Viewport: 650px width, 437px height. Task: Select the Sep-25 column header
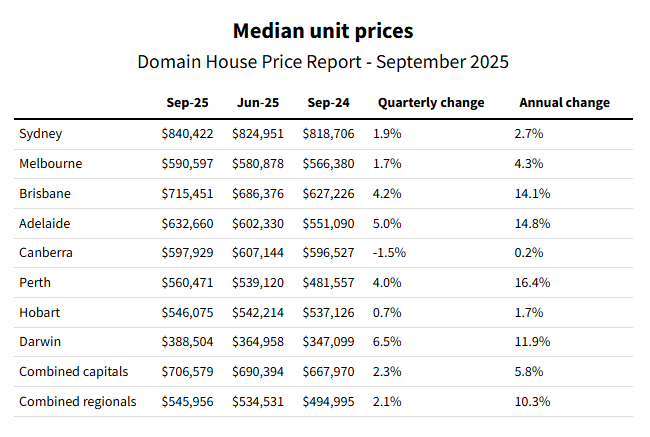pos(186,103)
